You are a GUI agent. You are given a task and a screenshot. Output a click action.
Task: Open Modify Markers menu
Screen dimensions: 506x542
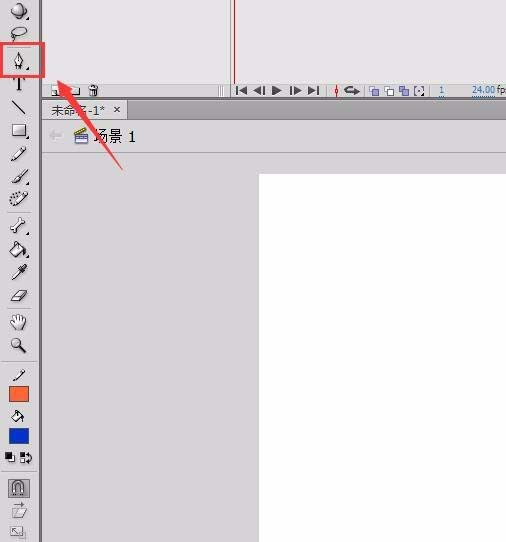[419, 91]
